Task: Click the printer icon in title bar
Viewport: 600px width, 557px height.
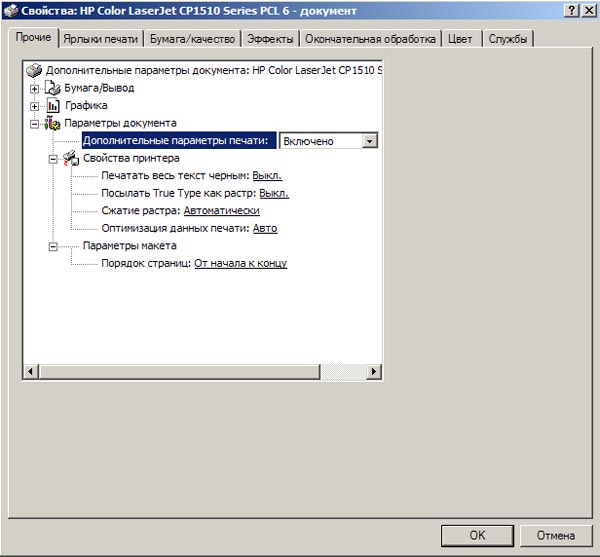Action: pyautogui.click(x=11, y=10)
